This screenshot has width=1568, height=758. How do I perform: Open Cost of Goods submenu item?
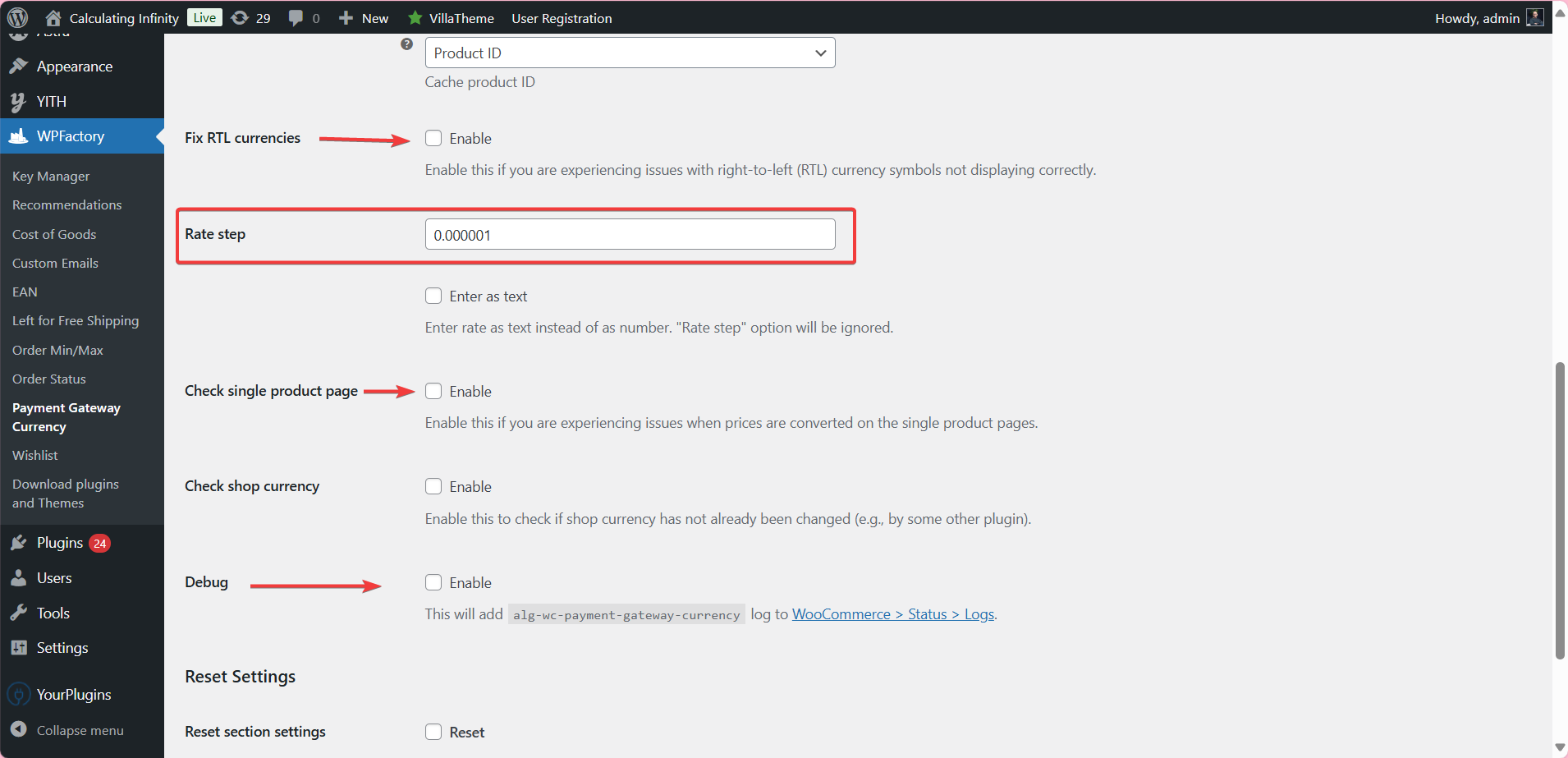54,234
